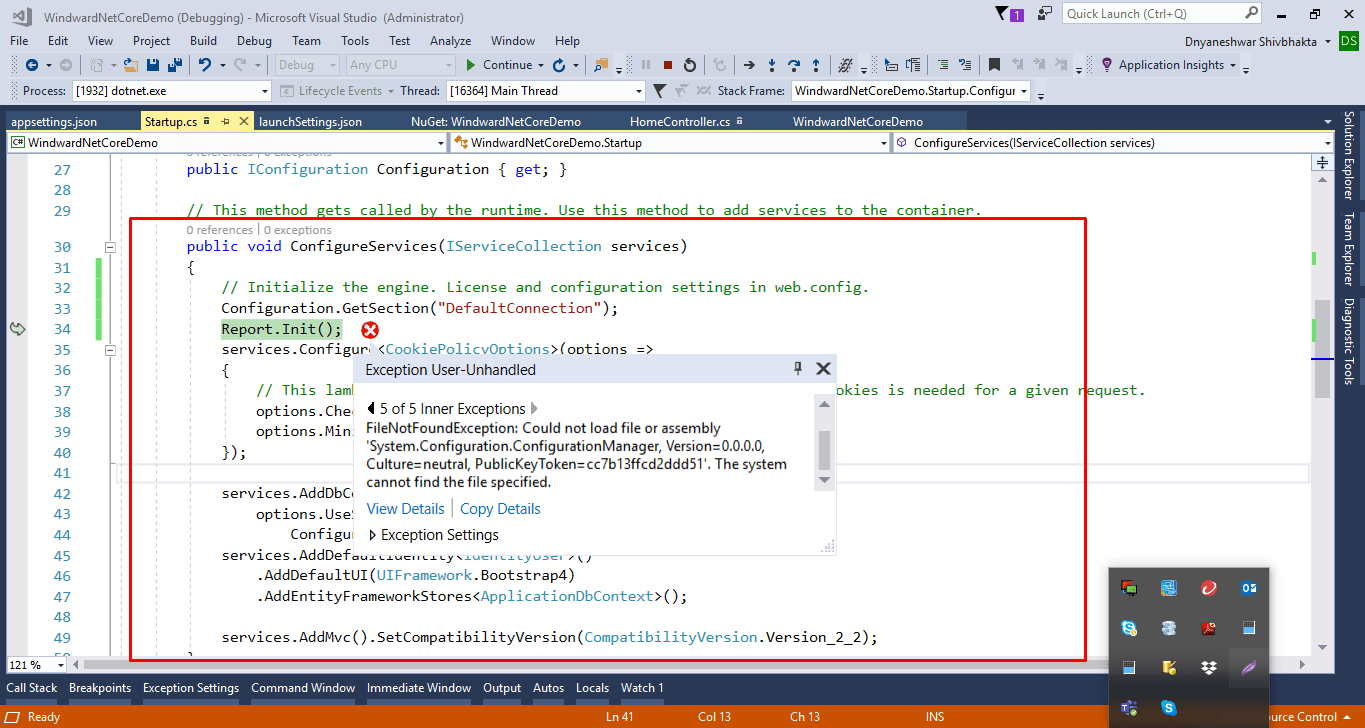
Task: Click the Break All pause icon
Action: click(x=646, y=65)
